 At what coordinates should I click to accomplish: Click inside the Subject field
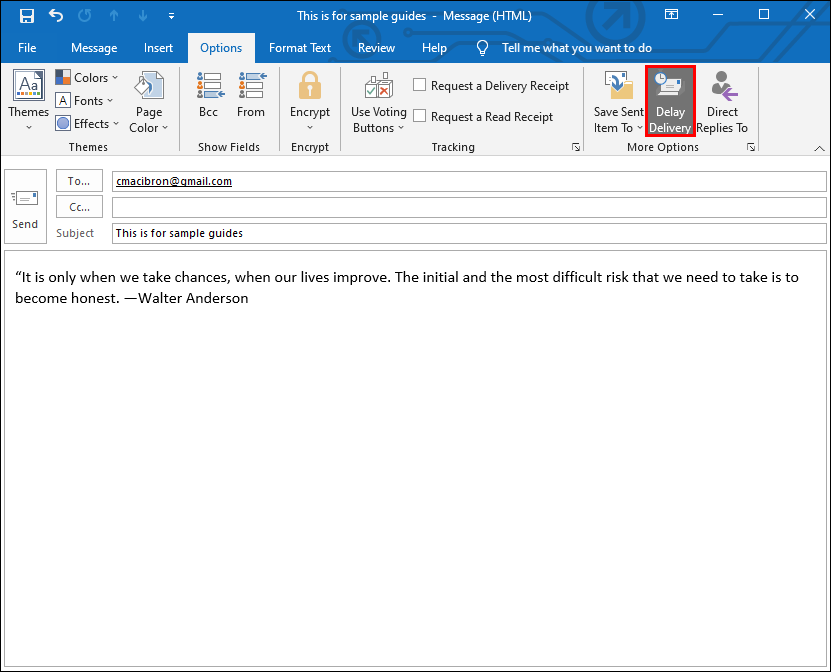click(468, 233)
